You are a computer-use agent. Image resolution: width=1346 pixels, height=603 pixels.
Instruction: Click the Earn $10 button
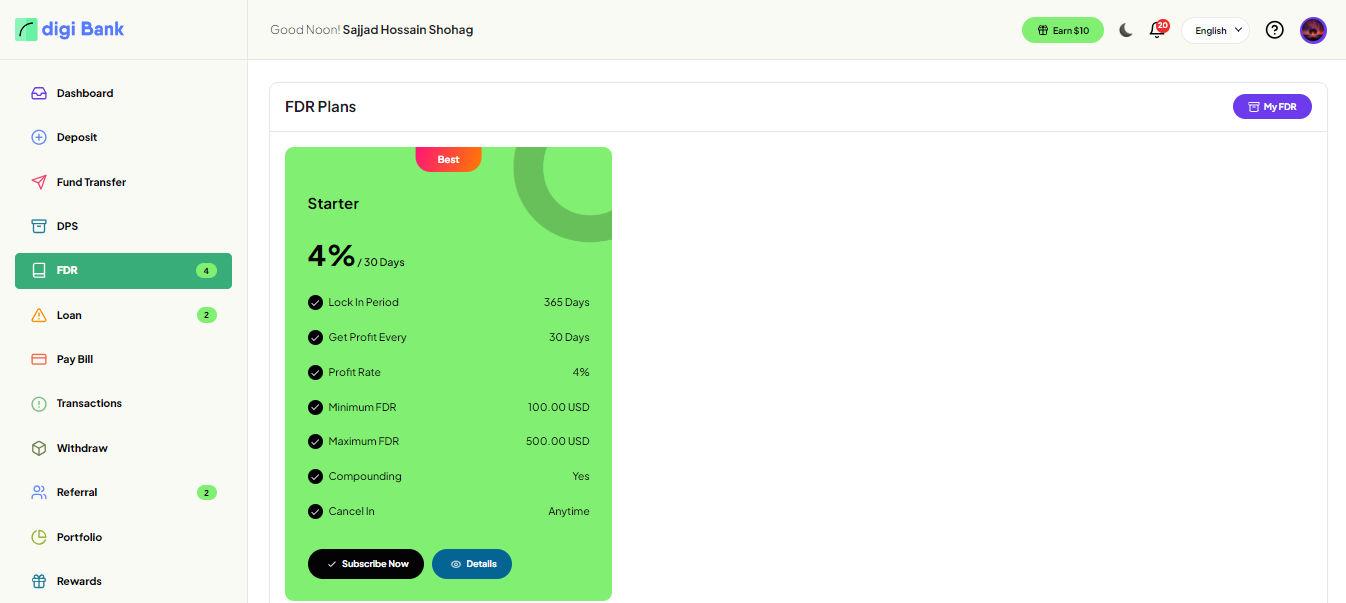coord(1062,30)
